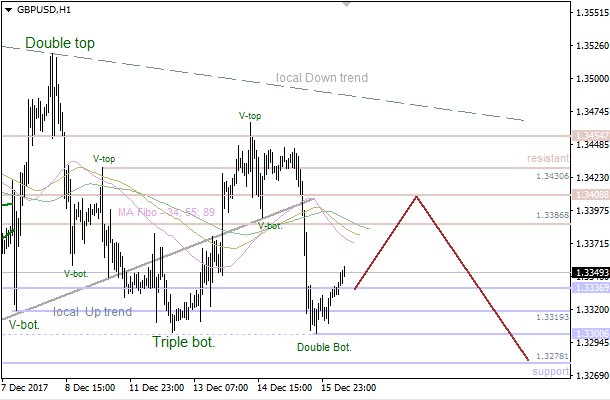Select the current price tag 1.33493
Screen dimensions: 610x400
pos(588,272)
